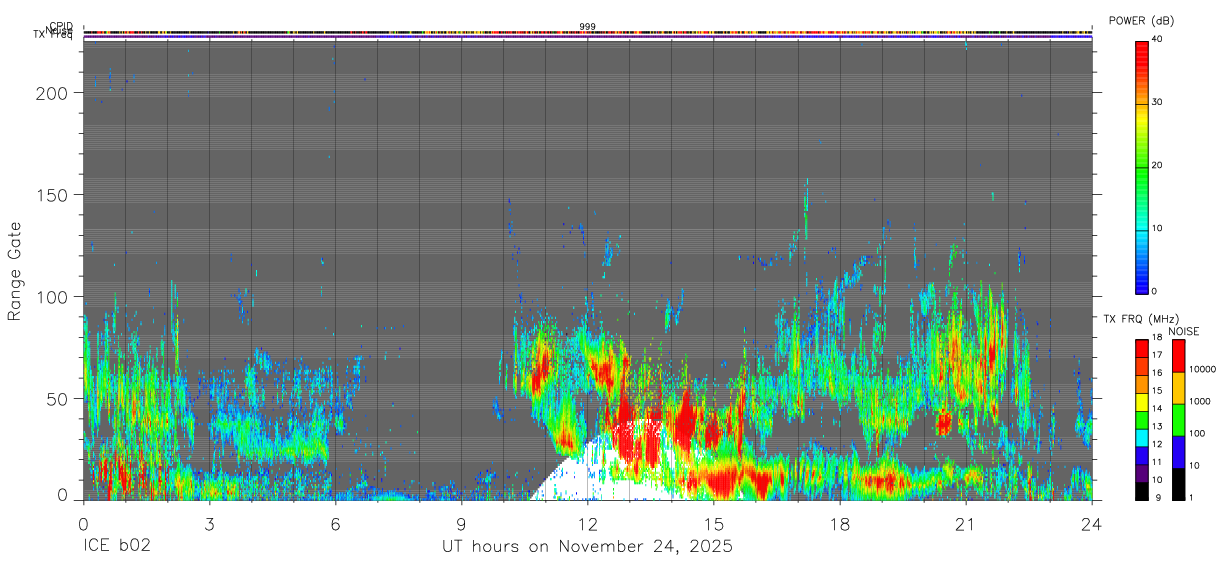Click the "NOISE" legend title
The height and width of the screenshot is (567, 1228).
tap(1182, 331)
